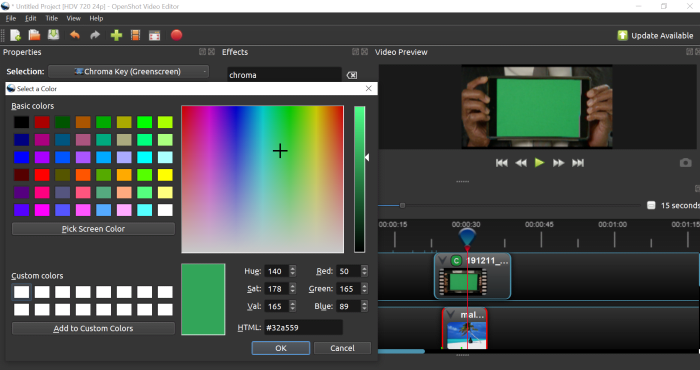
Task: Open a project with the folder icon
Action: [34, 35]
